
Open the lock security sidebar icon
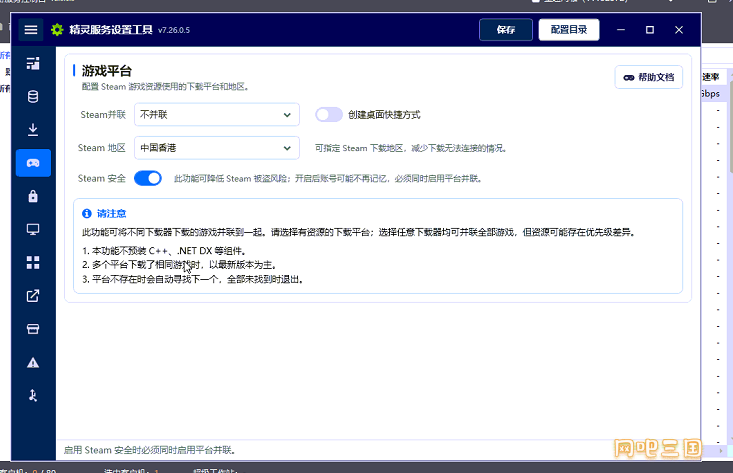point(33,196)
